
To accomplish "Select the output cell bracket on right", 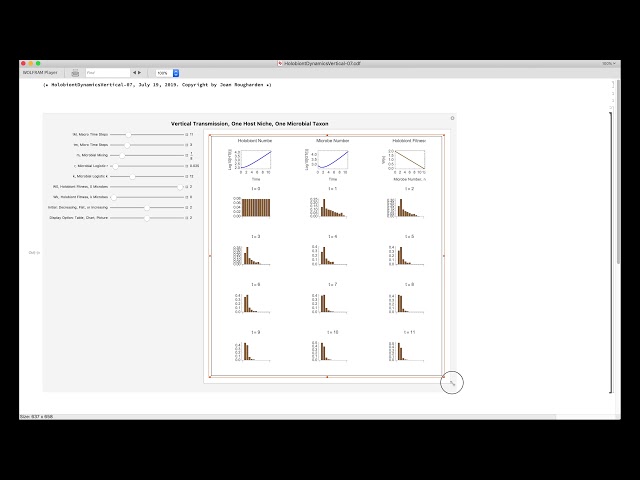I will (x=611, y=252).
